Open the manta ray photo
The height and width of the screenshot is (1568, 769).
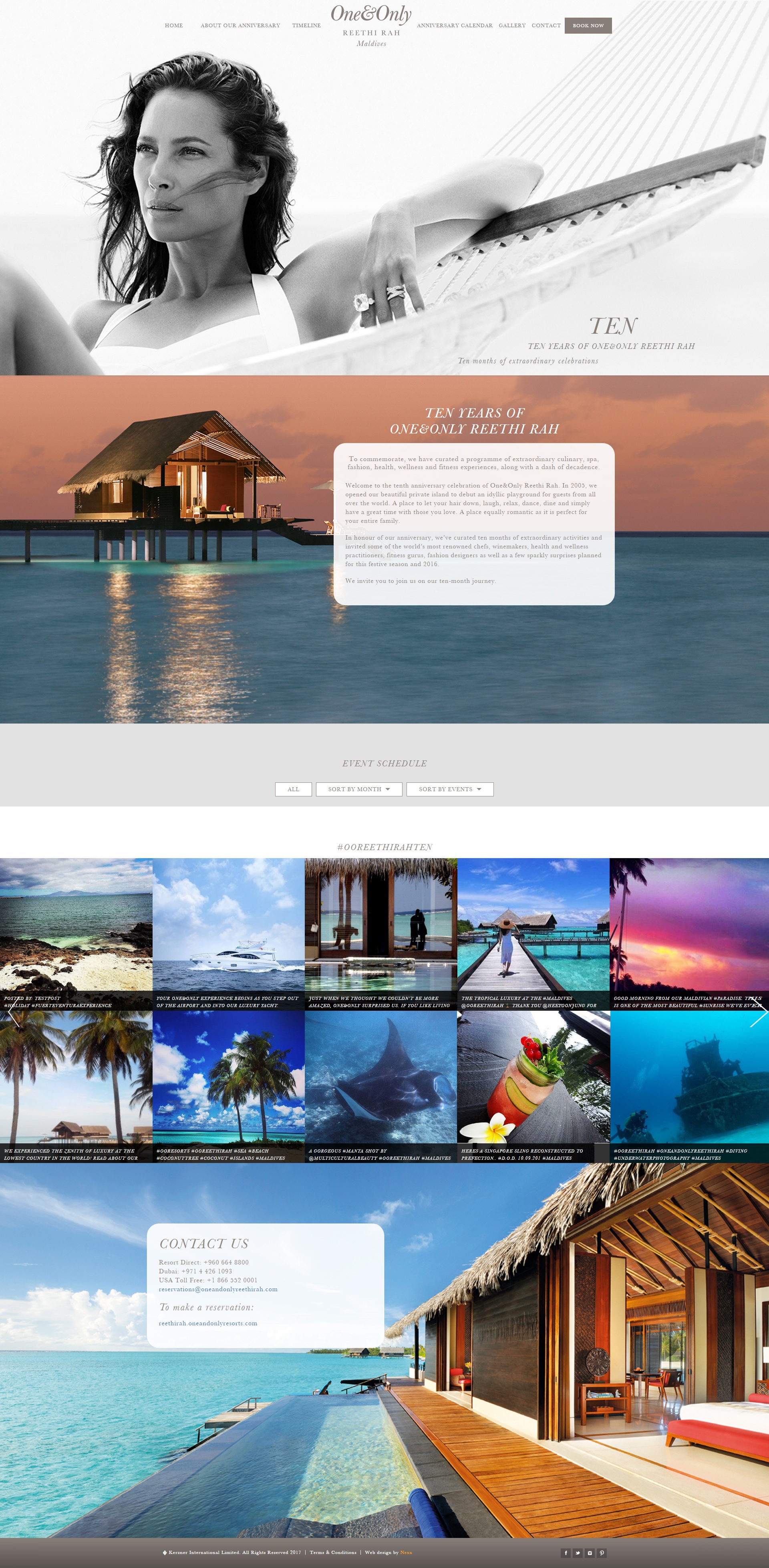(381, 1086)
